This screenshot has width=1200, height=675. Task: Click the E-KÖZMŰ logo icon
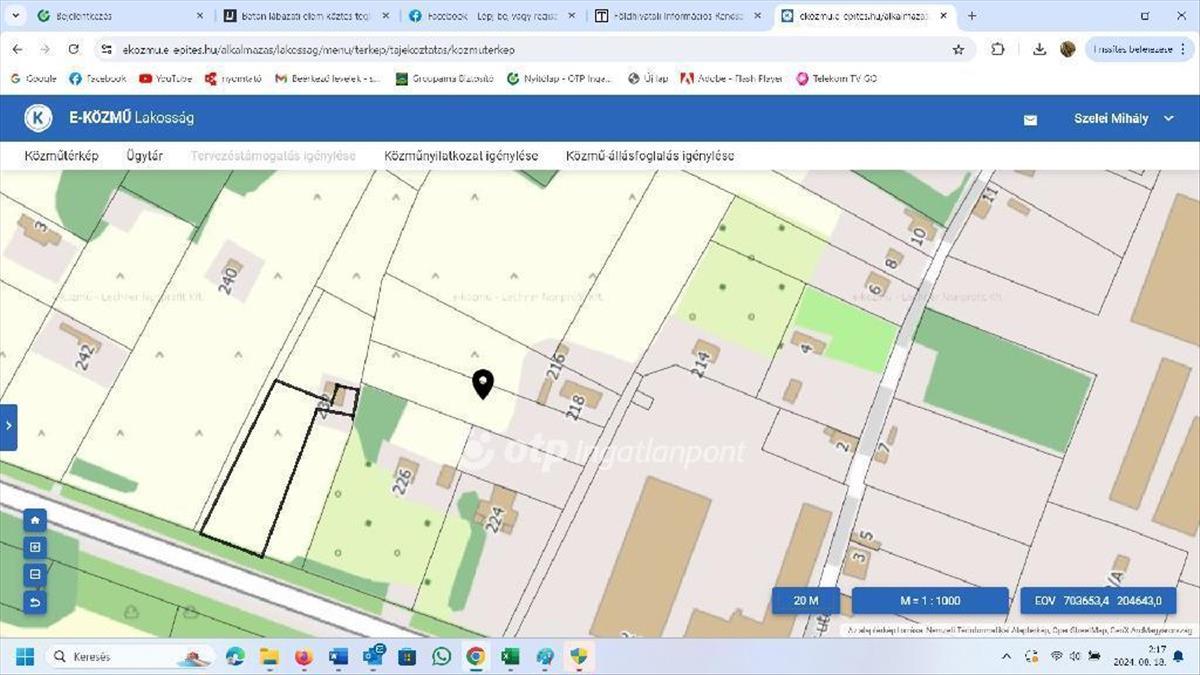(x=38, y=118)
